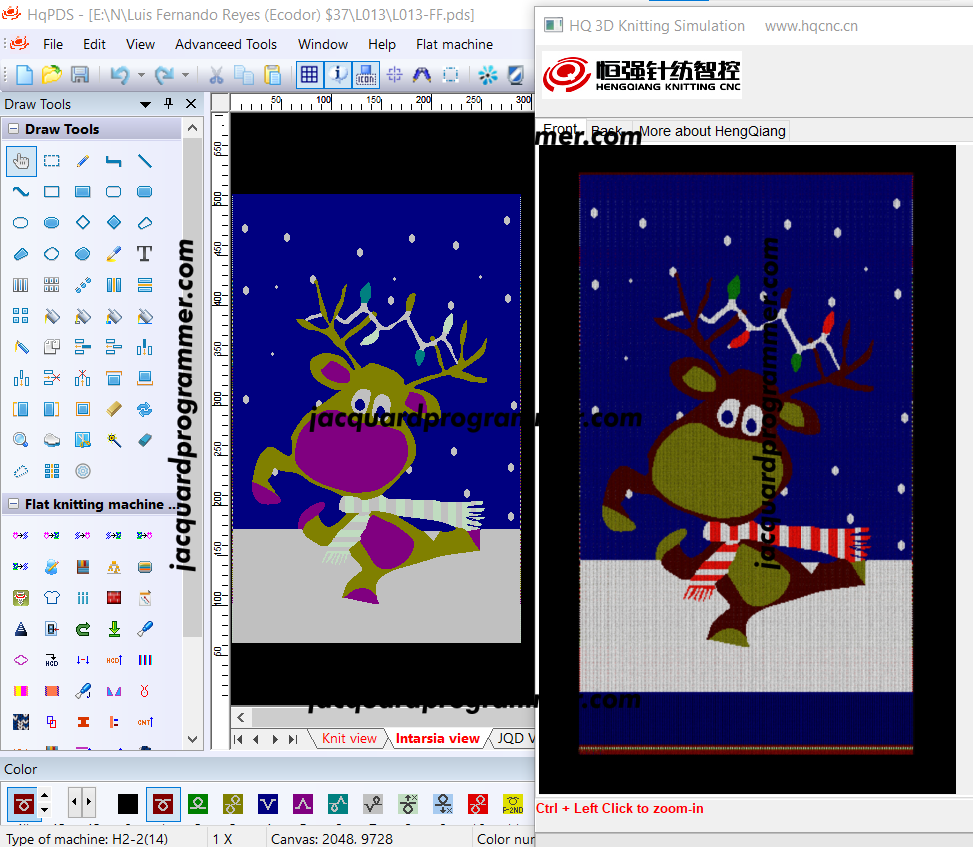Shift color palette right with arrow

pos(89,802)
